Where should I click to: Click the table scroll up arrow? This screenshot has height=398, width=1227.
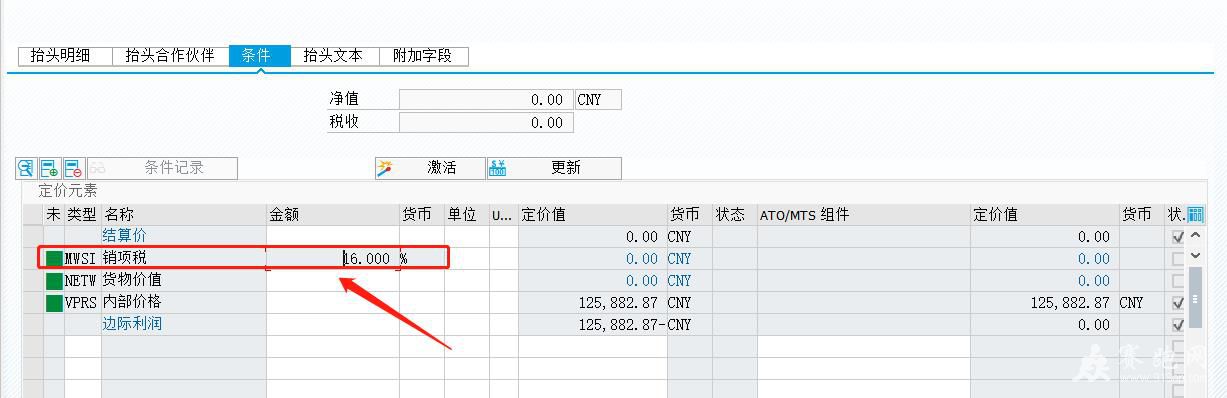(x=1195, y=236)
